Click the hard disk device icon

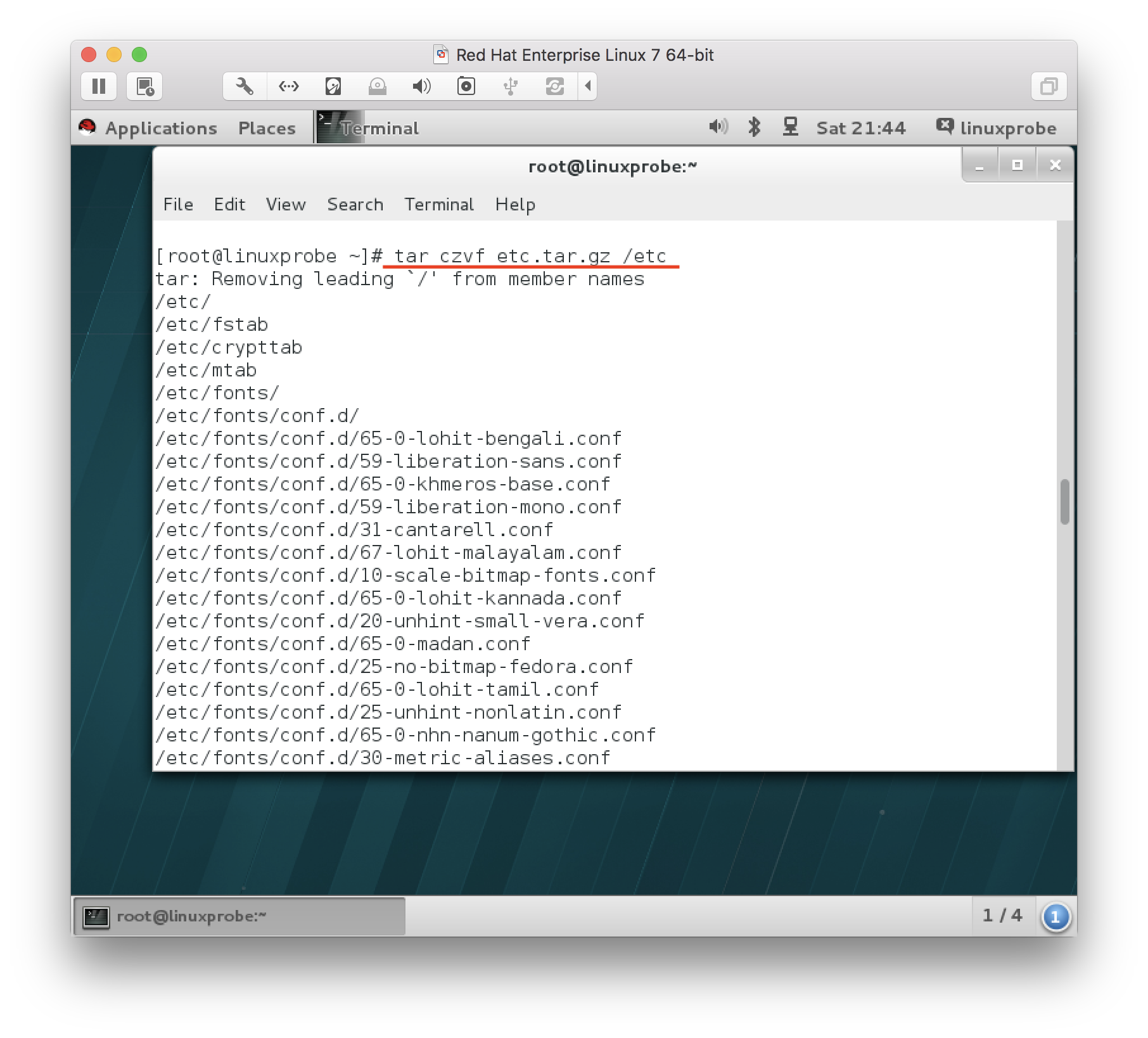point(333,86)
